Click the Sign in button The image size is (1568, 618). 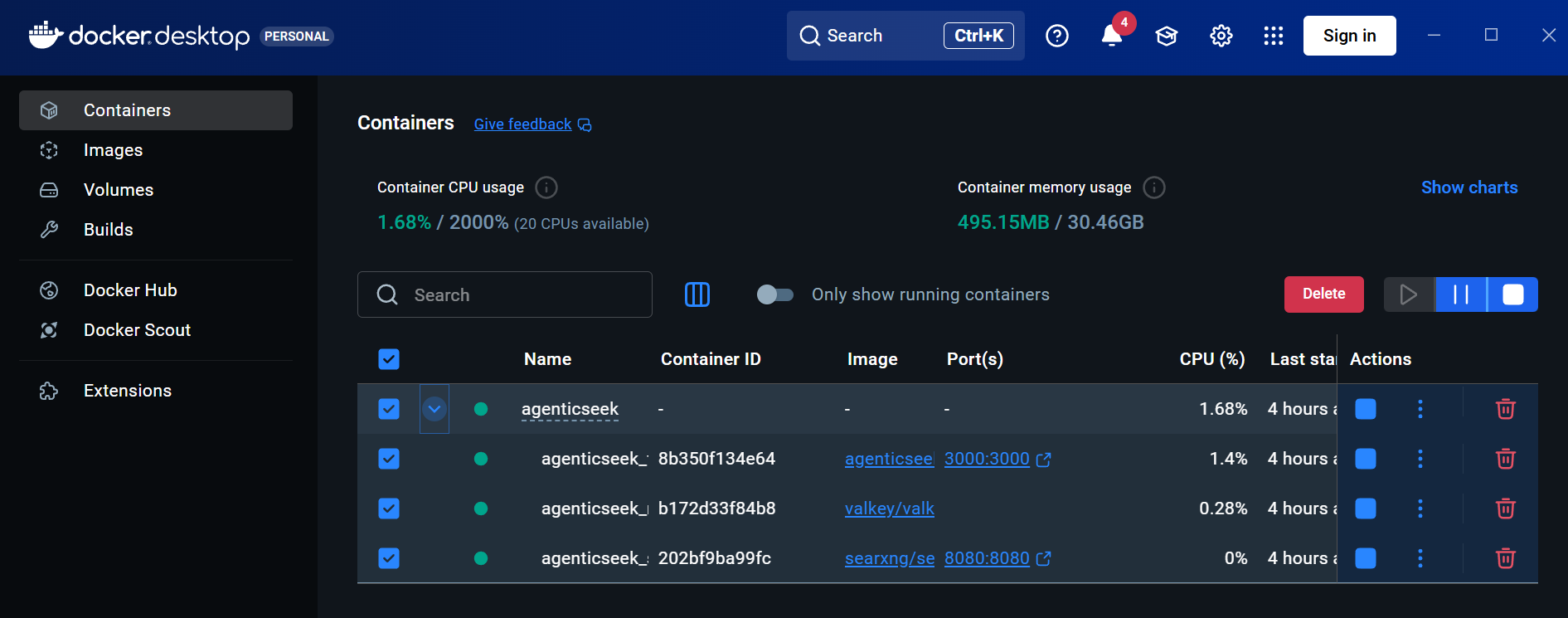(x=1349, y=36)
